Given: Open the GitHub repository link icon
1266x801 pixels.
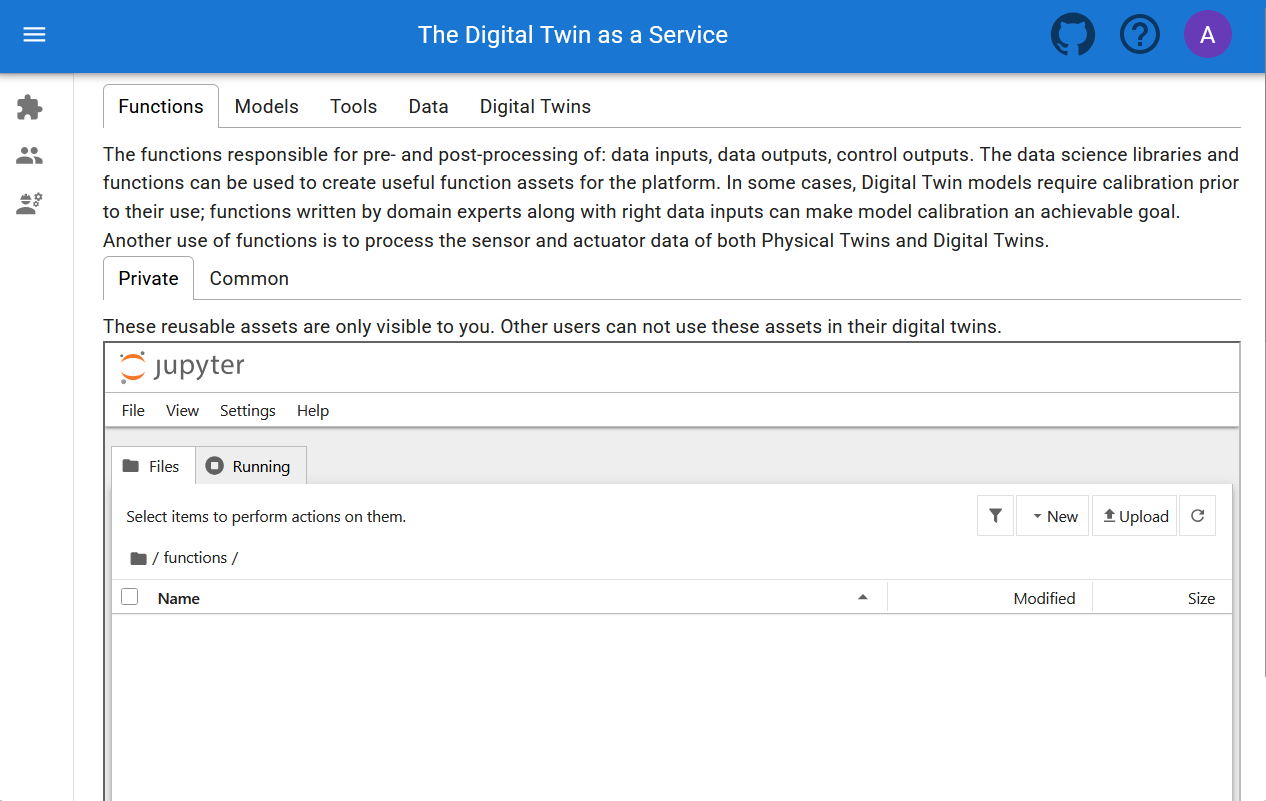Looking at the screenshot, I should [x=1073, y=35].
